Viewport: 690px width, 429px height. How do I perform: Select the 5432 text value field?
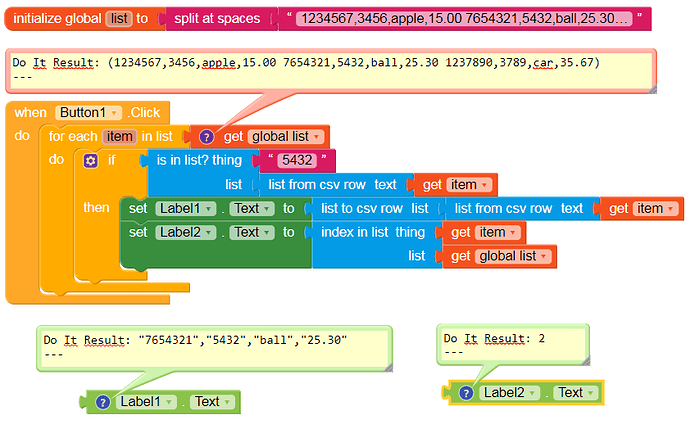(297, 161)
